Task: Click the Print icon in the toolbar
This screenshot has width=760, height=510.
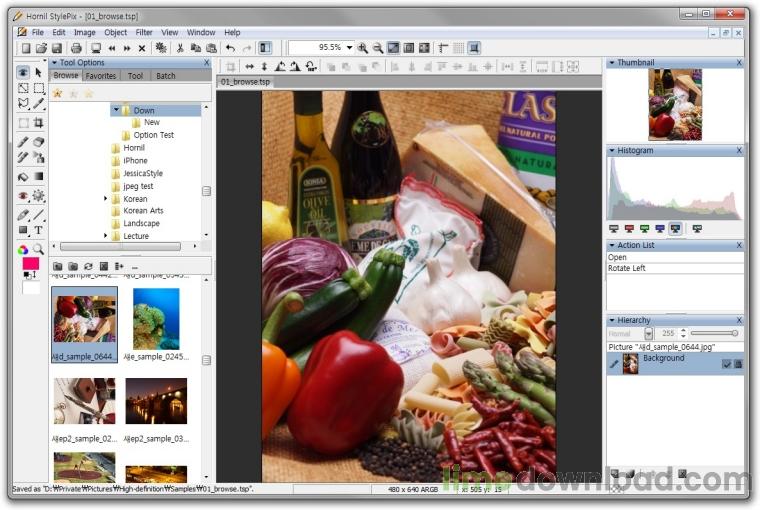Action: pyautogui.click(x=74, y=48)
